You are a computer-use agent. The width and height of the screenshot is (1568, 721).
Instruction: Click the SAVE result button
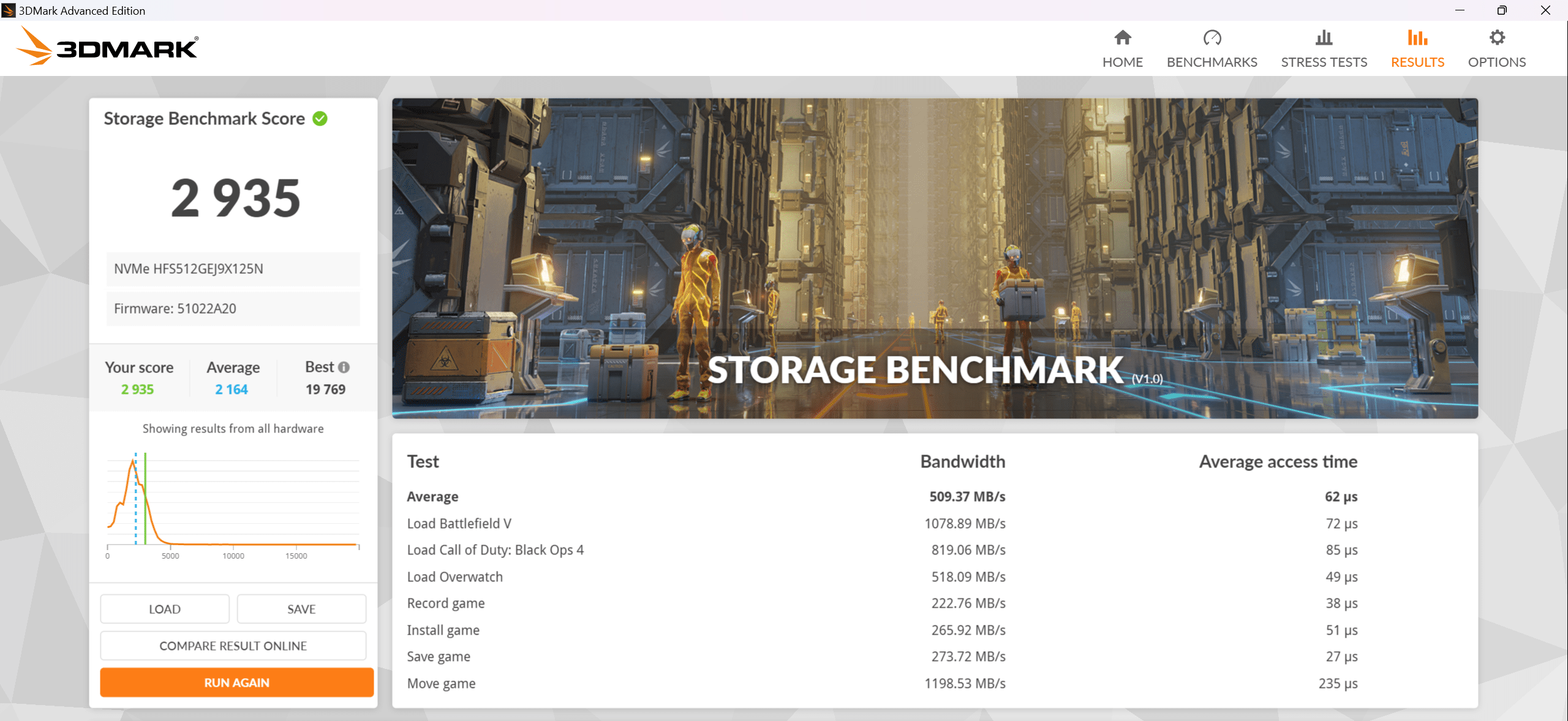pyautogui.click(x=301, y=609)
